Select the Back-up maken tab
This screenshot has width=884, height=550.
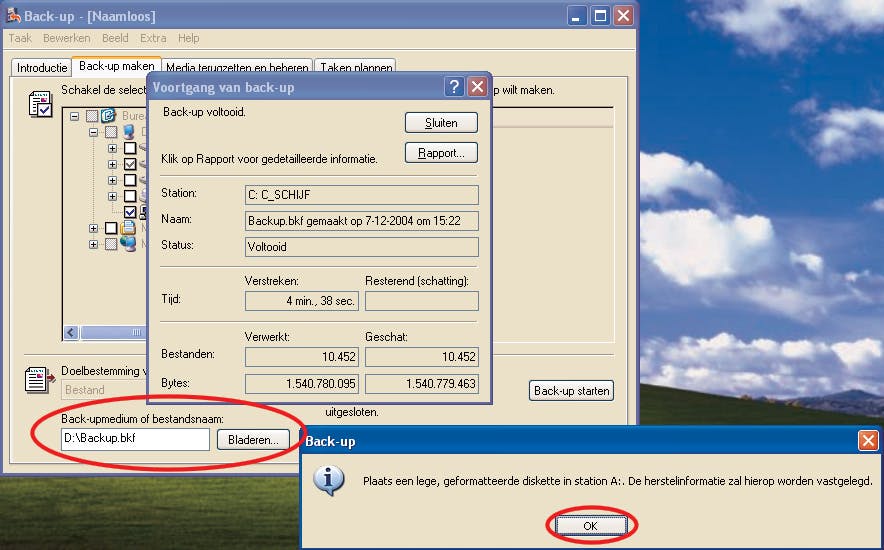117,66
